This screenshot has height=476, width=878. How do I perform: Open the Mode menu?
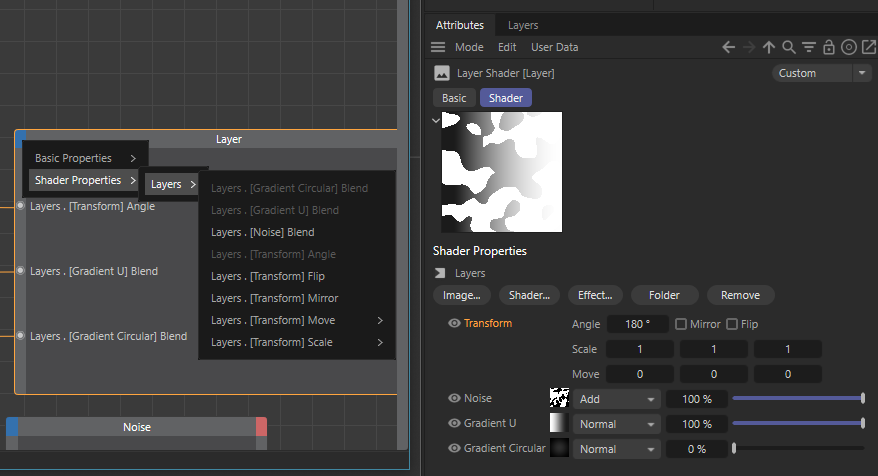tap(469, 48)
